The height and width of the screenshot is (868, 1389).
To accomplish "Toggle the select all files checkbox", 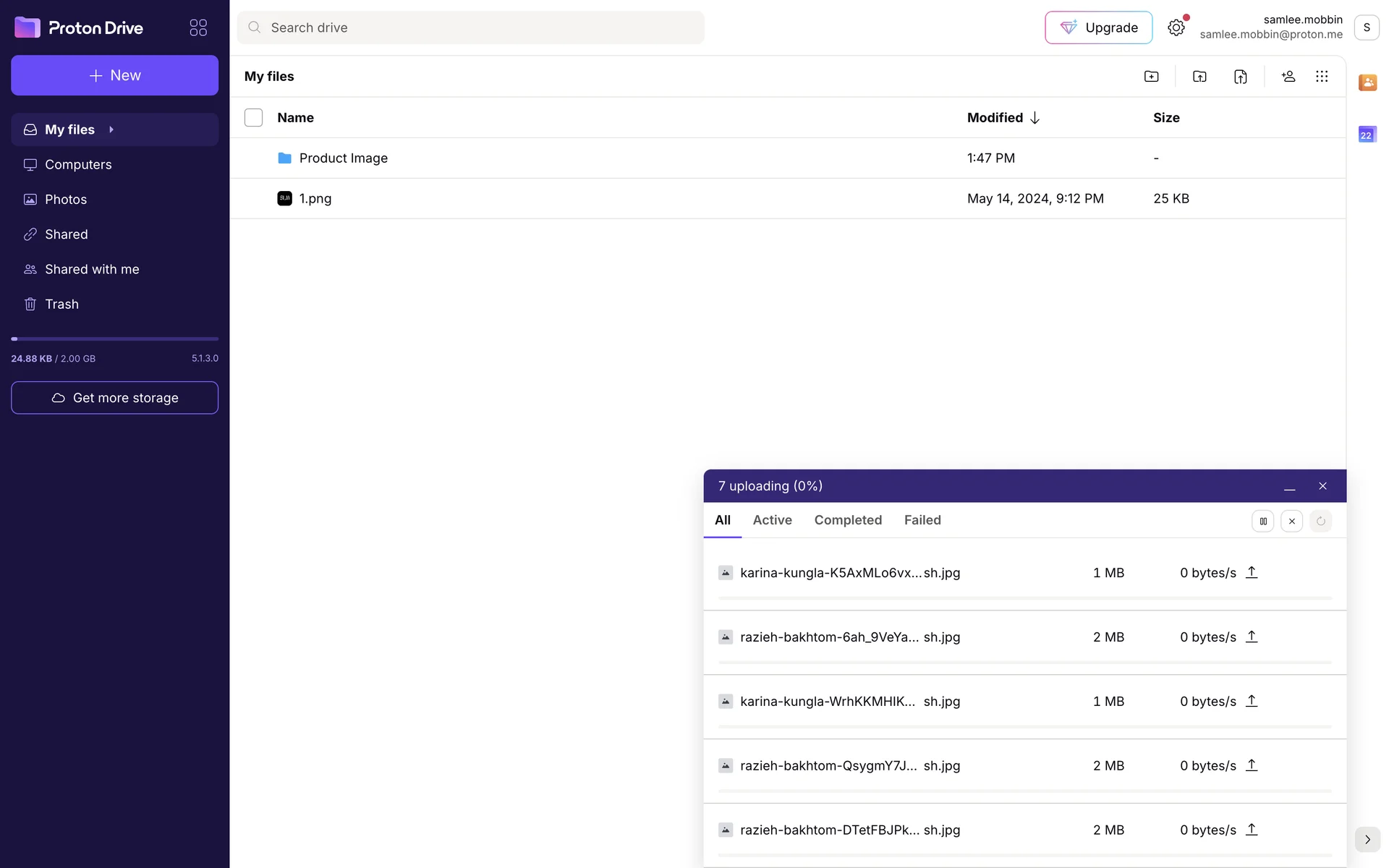I will tap(253, 118).
